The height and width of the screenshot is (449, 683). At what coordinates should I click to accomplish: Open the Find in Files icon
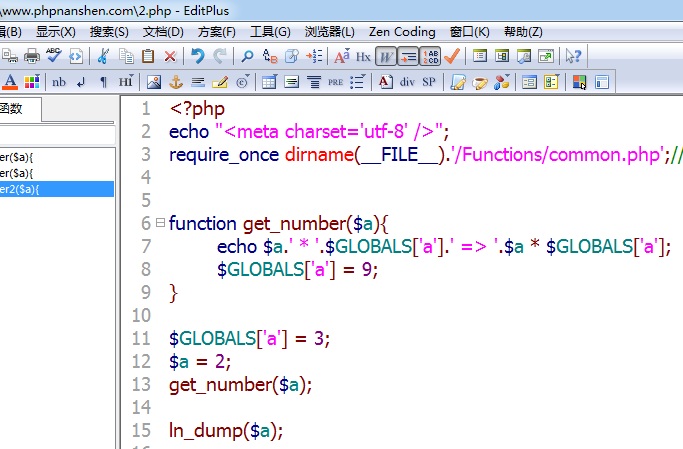291,56
